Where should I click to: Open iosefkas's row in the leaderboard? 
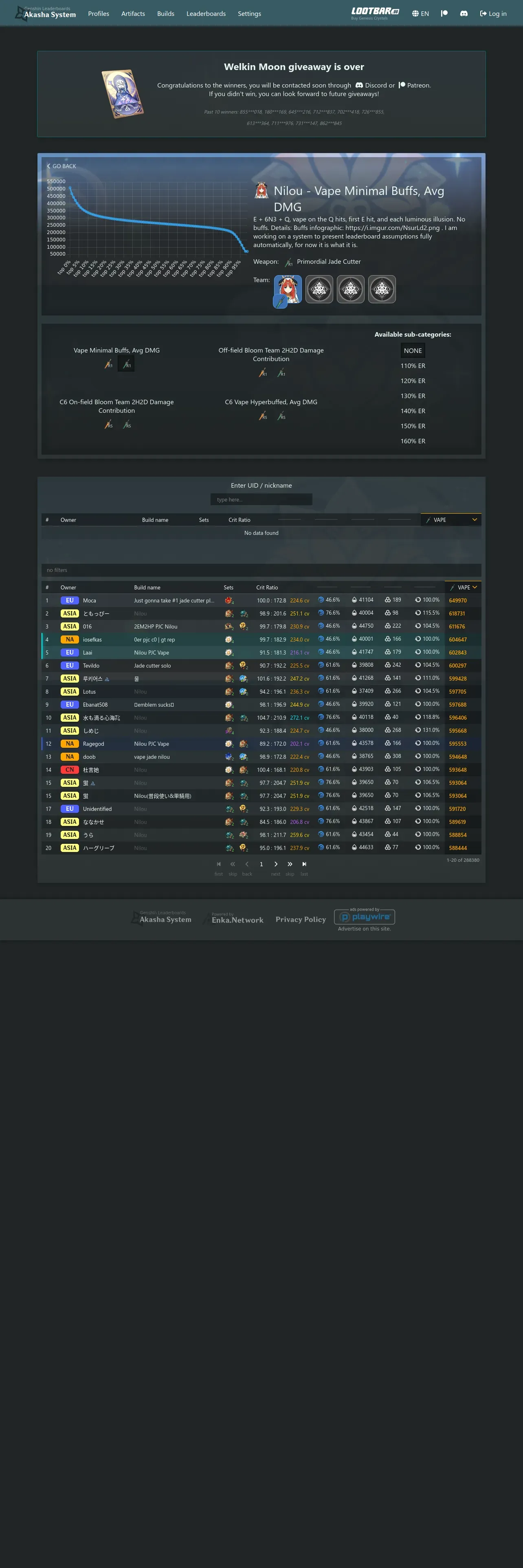click(x=261, y=639)
